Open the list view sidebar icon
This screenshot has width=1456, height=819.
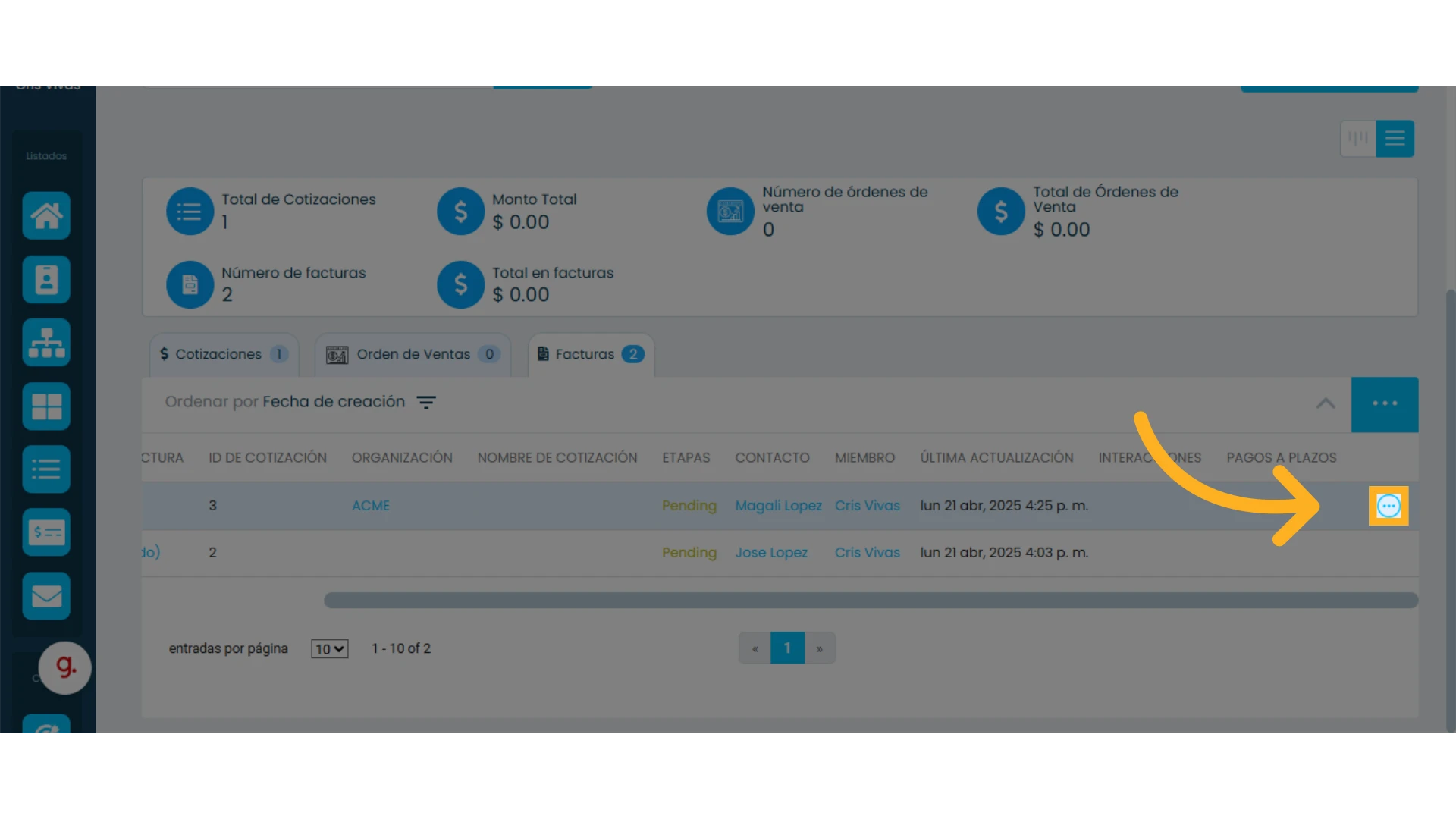click(46, 469)
